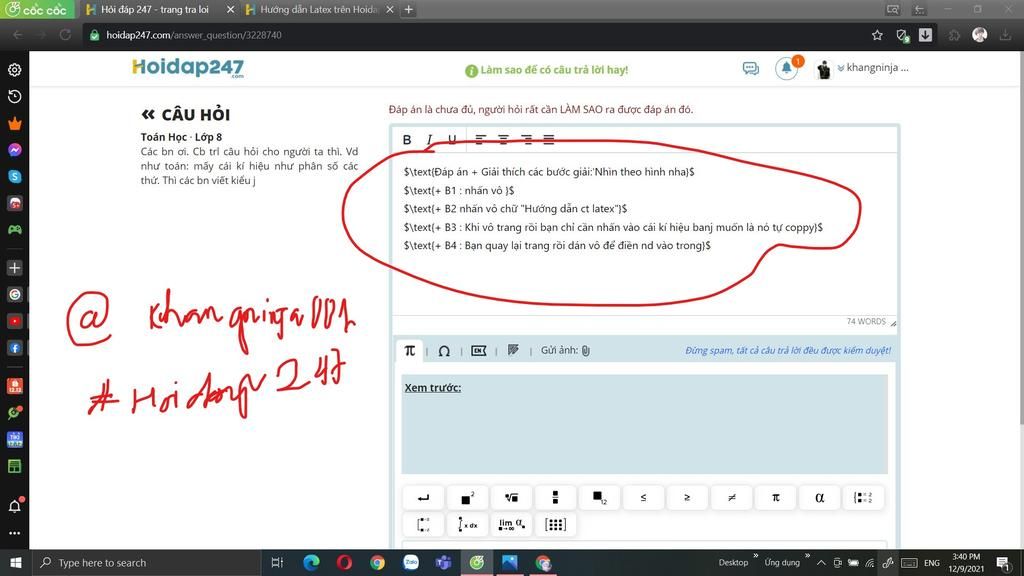Insert the alpha symbol
Image resolution: width=1024 pixels, height=576 pixels.
[819, 498]
